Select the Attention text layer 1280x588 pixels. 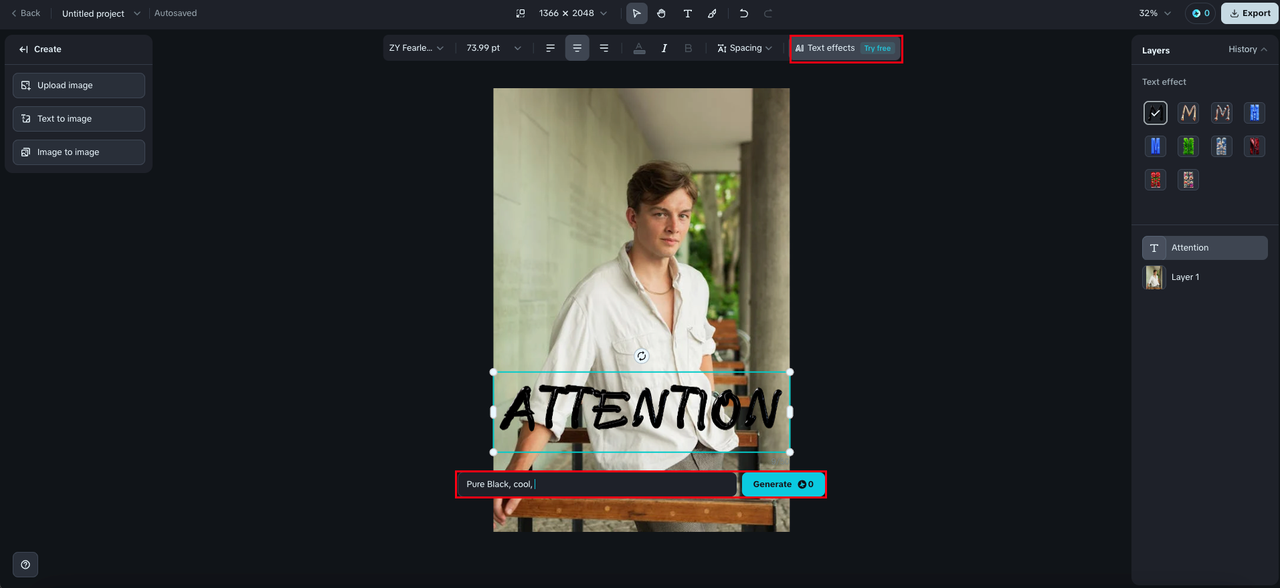[x=1205, y=248]
